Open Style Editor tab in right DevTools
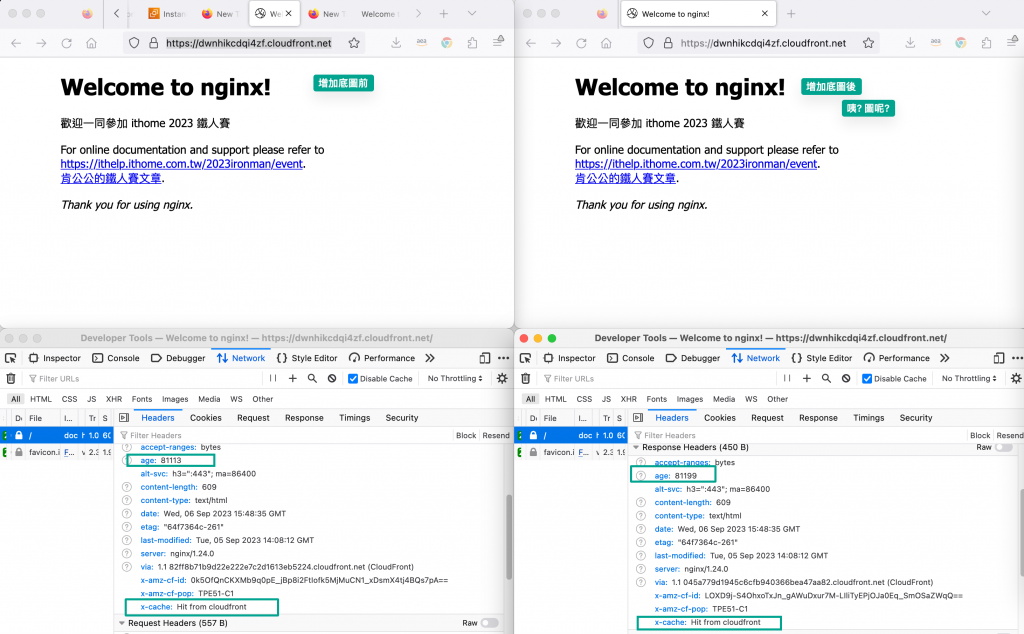The image size is (1024, 634). 822,358
